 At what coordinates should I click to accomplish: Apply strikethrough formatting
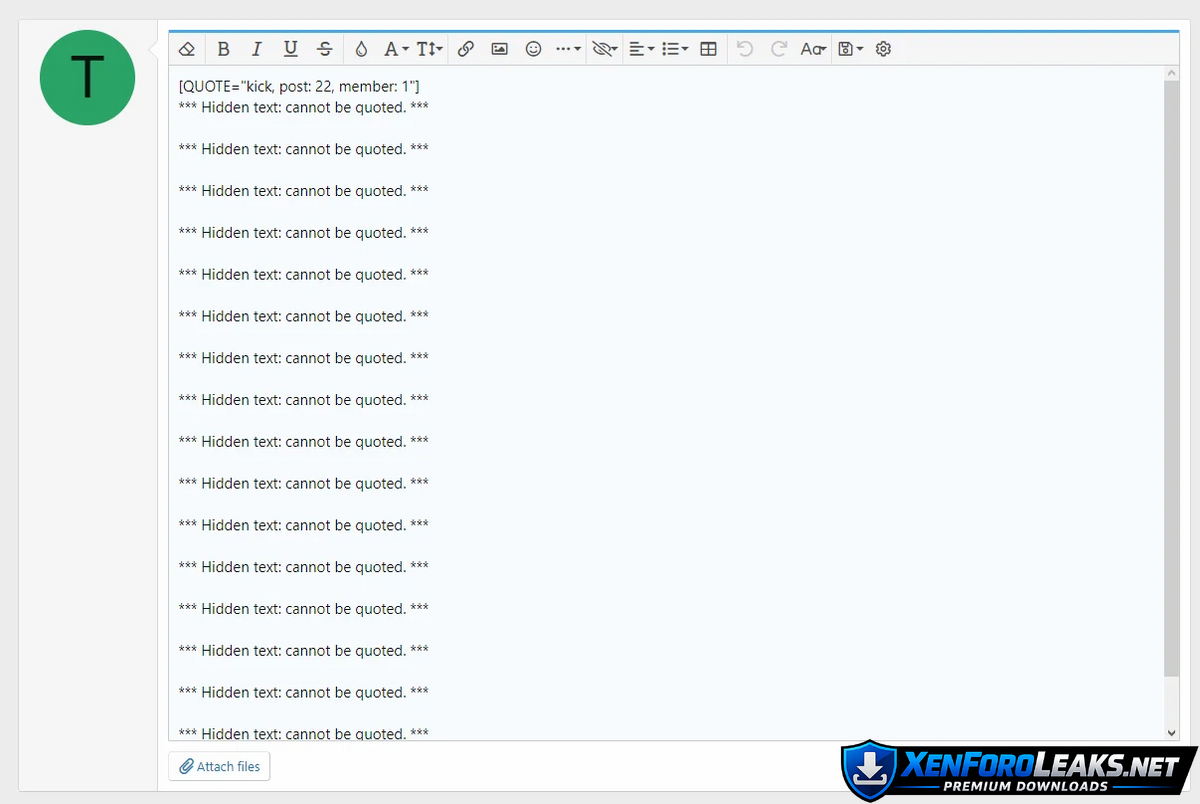pyautogui.click(x=325, y=49)
